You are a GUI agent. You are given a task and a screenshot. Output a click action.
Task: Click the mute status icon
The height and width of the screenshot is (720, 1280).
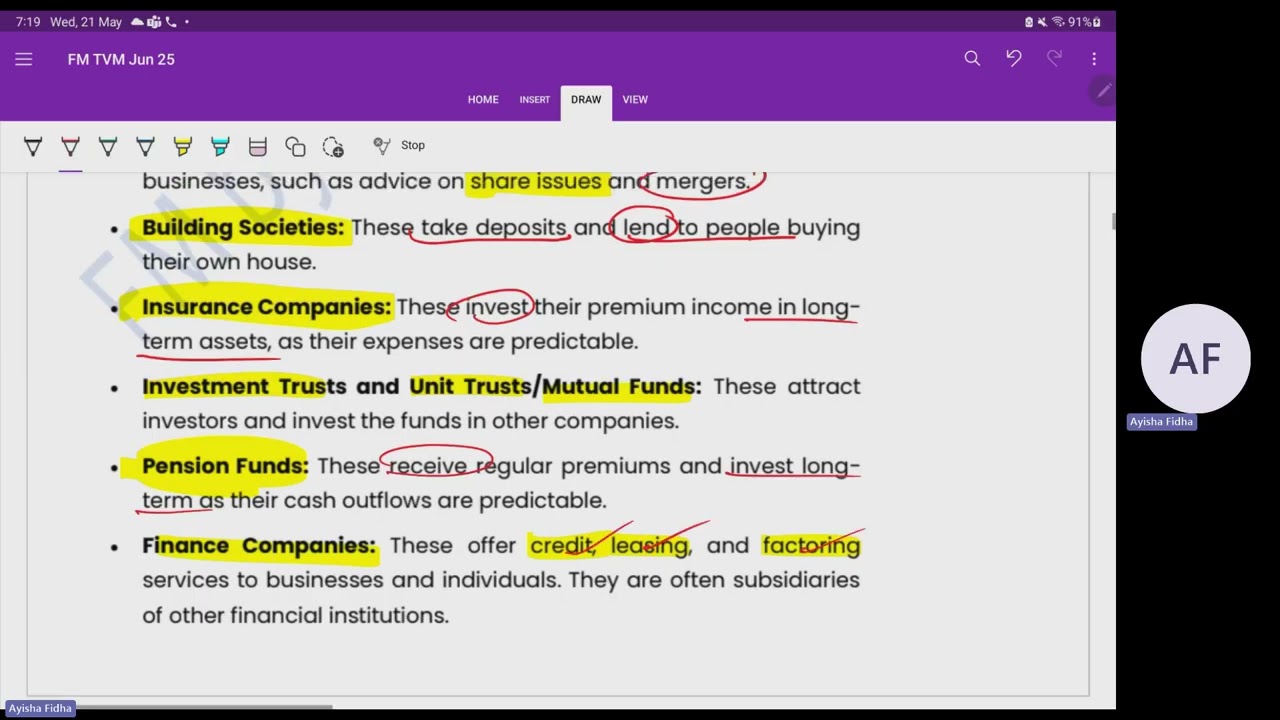click(1042, 22)
